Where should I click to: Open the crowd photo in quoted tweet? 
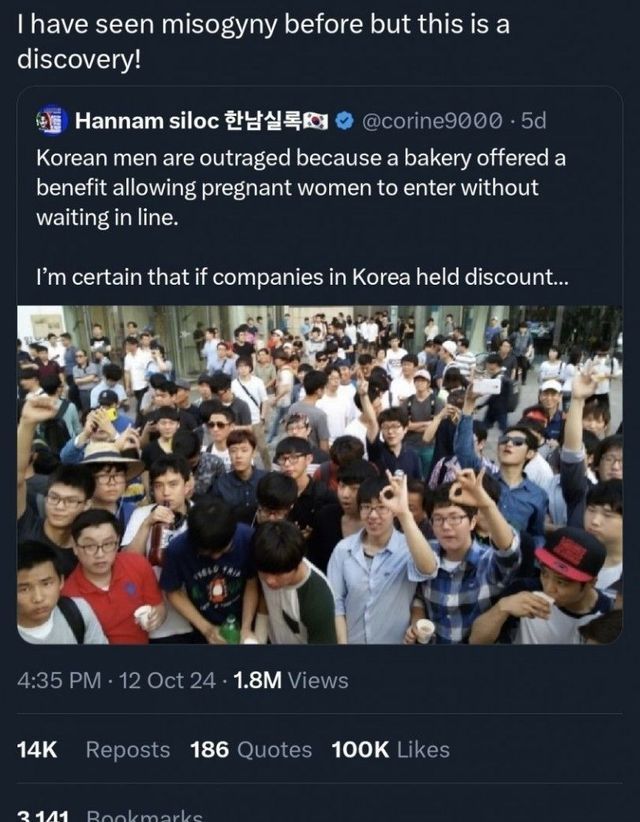point(320,474)
